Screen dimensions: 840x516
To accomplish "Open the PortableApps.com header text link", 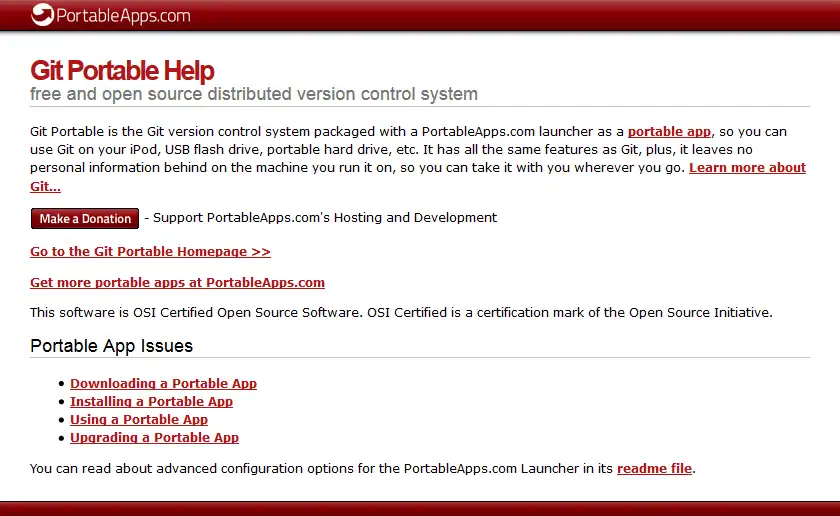I will tap(123, 16).
